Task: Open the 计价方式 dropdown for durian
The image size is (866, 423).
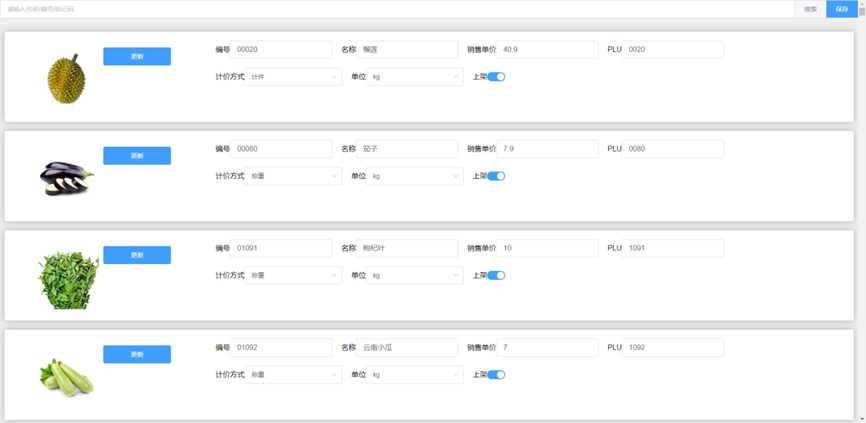Action: pos(294,77)
